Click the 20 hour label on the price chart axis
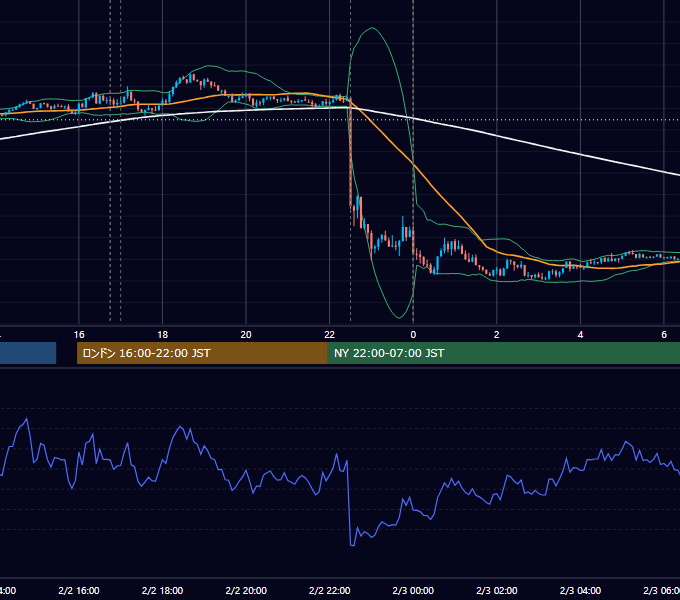Image resolution: width=680 pixels, height=600 pixels. click(x=246, y=335)
